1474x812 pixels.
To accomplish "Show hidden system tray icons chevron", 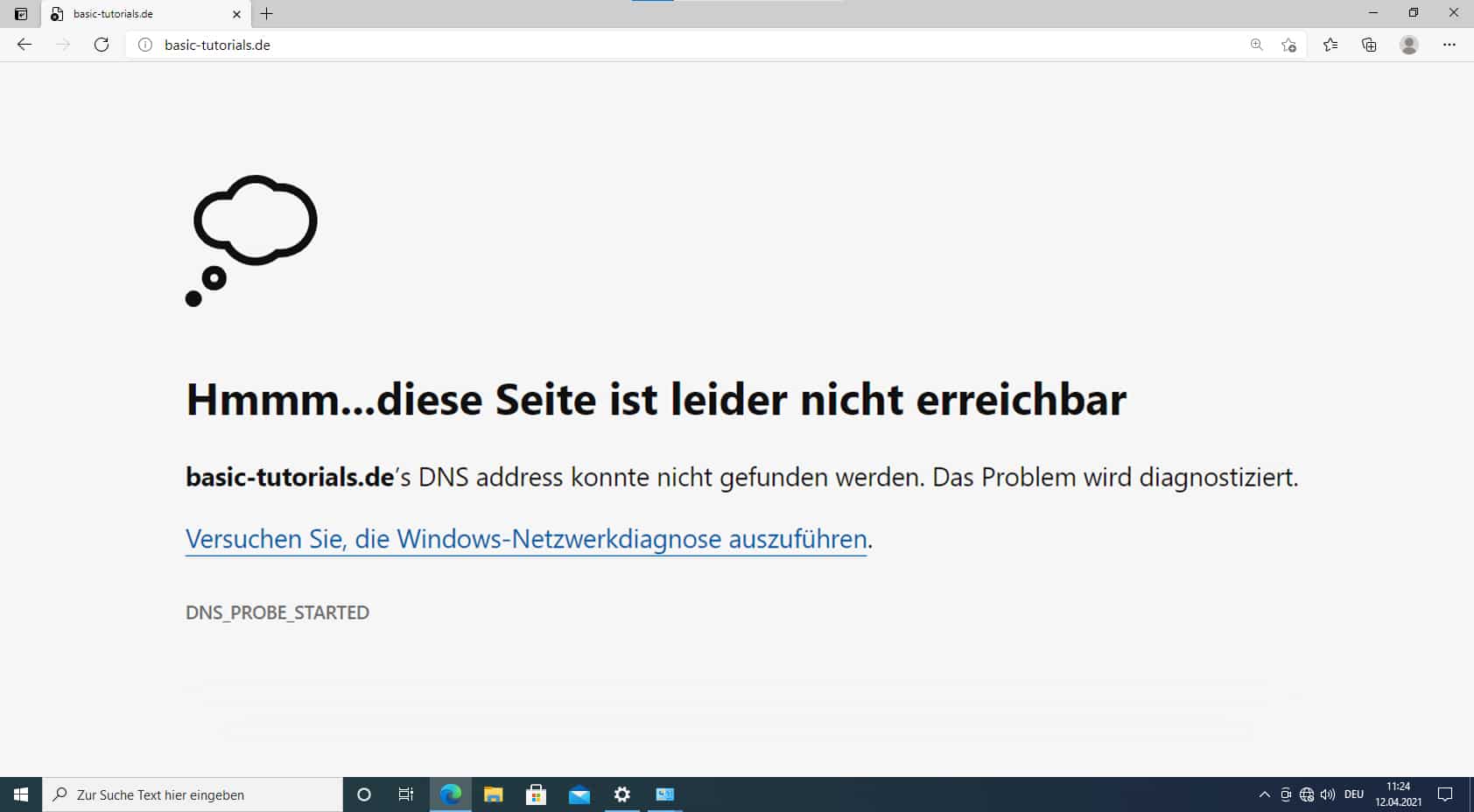I will (x=1264, y=794).
